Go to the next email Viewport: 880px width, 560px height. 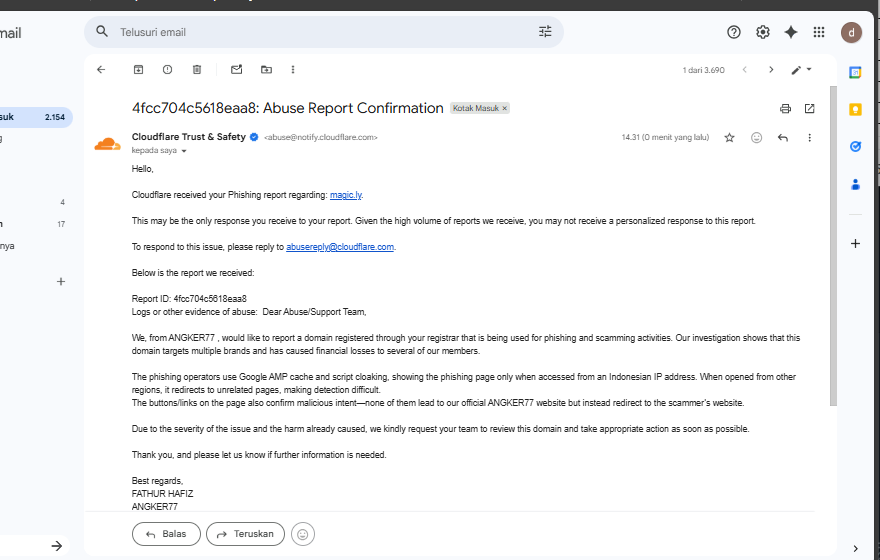pyautogui.click(x=771, y=70)
